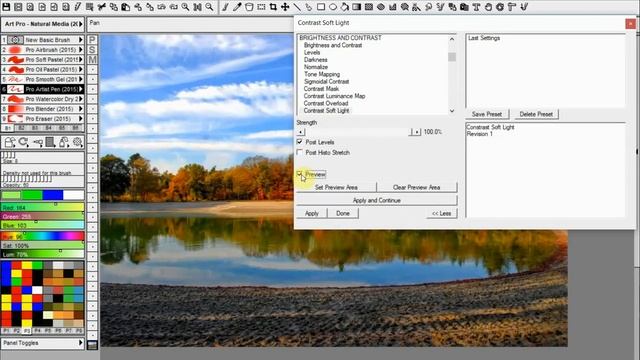
Task: Expand the Pro Smooth Gel arrow
Action: pyautogui.click(x=81, y=79)
